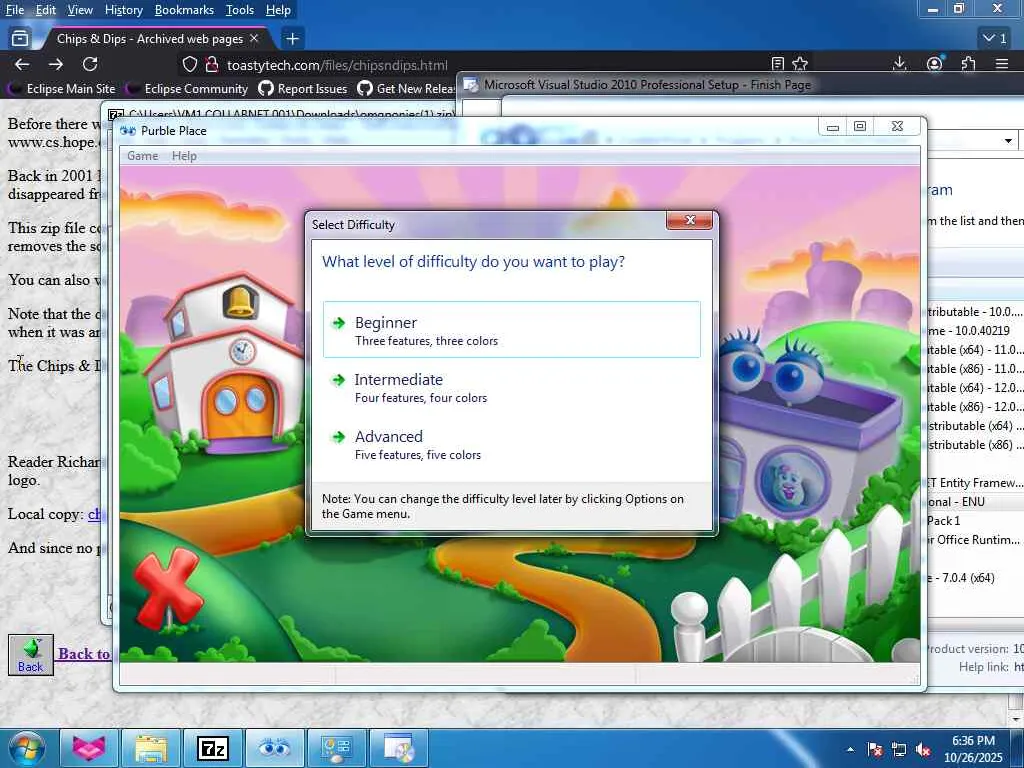This screenshot has width=1024, height=768.
Task: Open the taskbar clock showing 6:36 PM
Action: 973,749
